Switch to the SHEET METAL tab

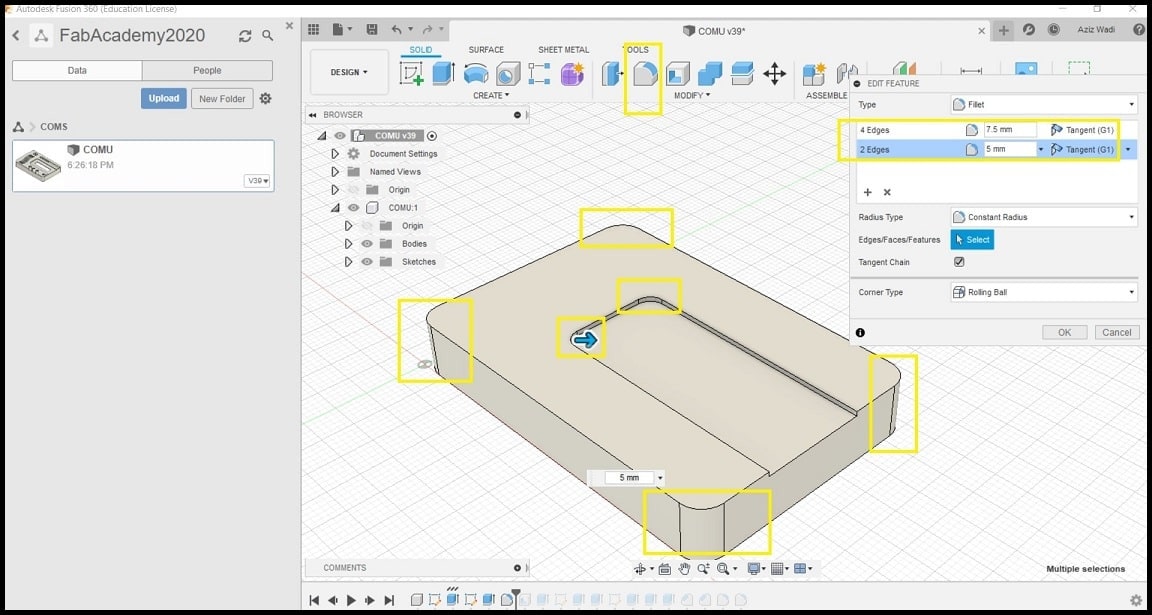tap(564, 50)
